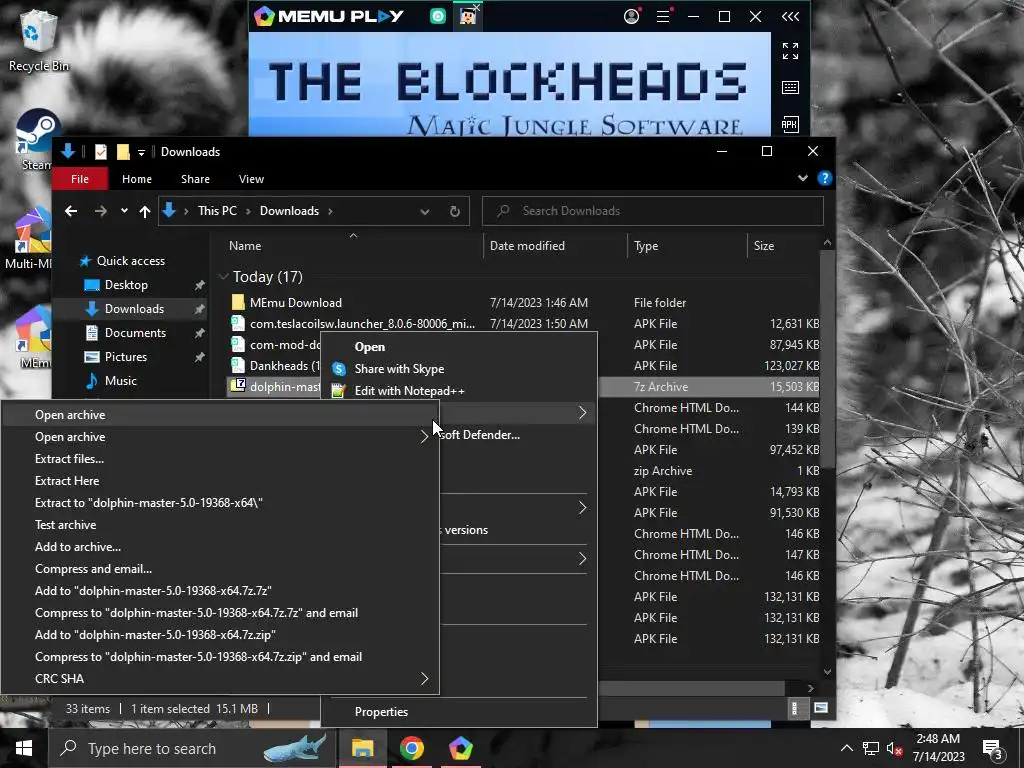Open recent locations dropdown arrow
Viewport: 1024px width, 768px height.
[x=124, y=211]
